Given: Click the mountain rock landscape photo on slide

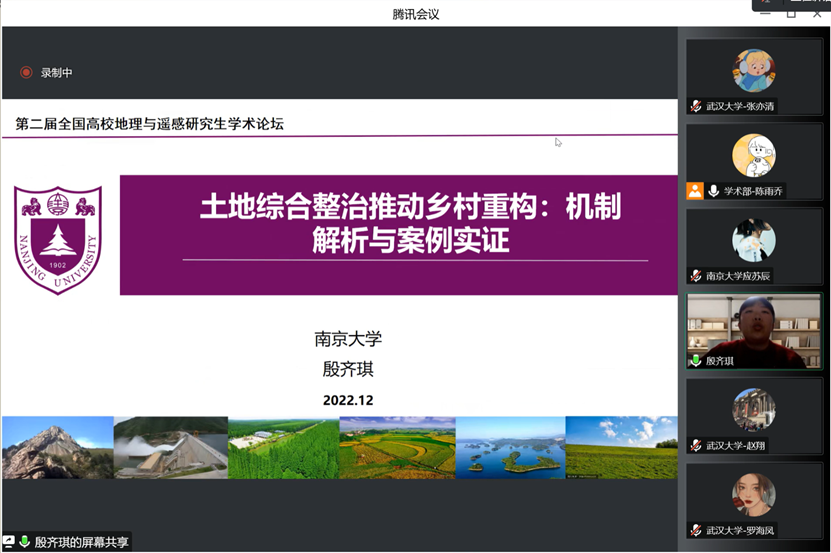Looking at the screenshot, I should [57, 447].
